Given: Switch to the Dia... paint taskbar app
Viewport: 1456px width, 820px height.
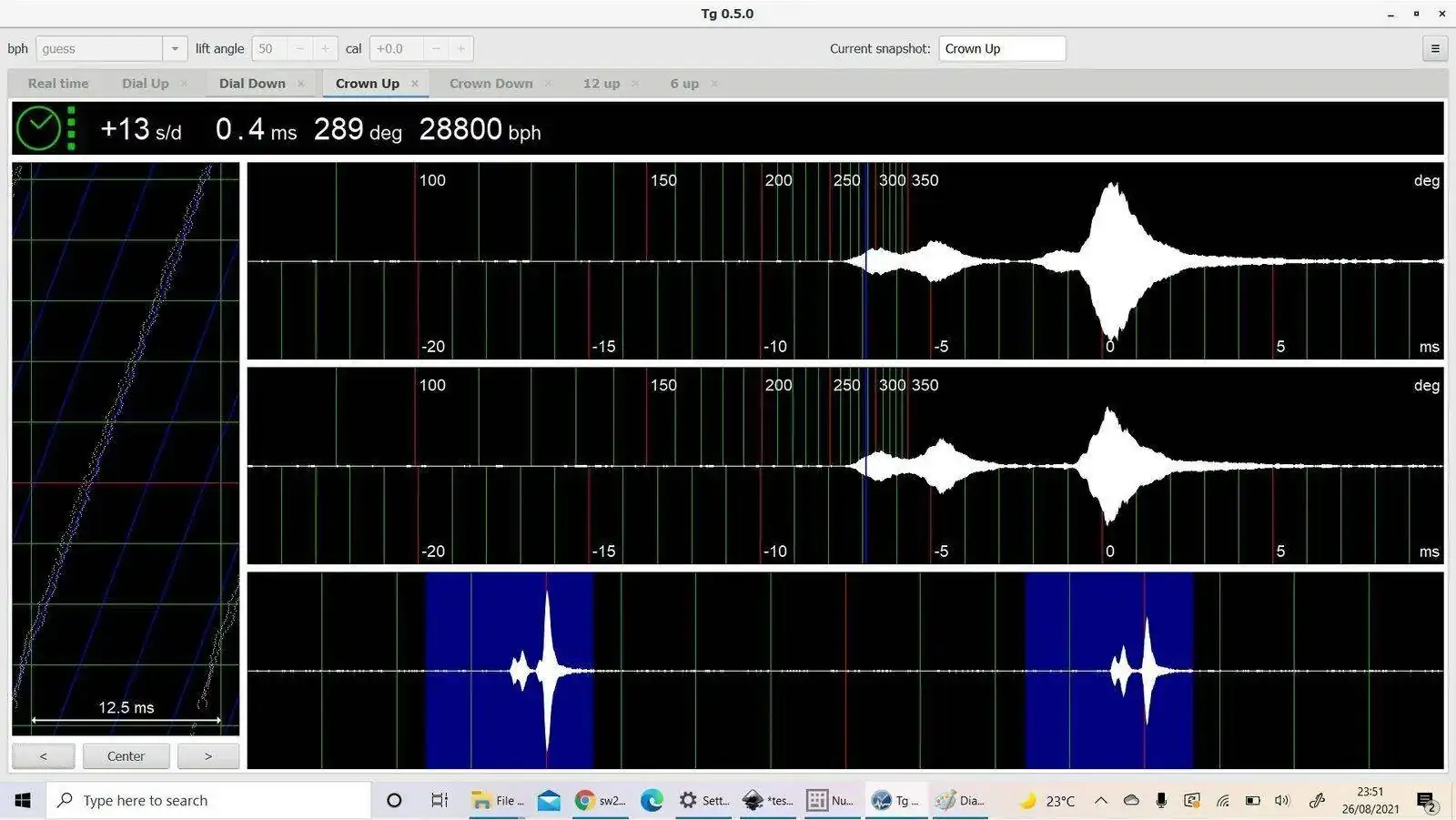Looking at the screenshot, I should (960, 800).
